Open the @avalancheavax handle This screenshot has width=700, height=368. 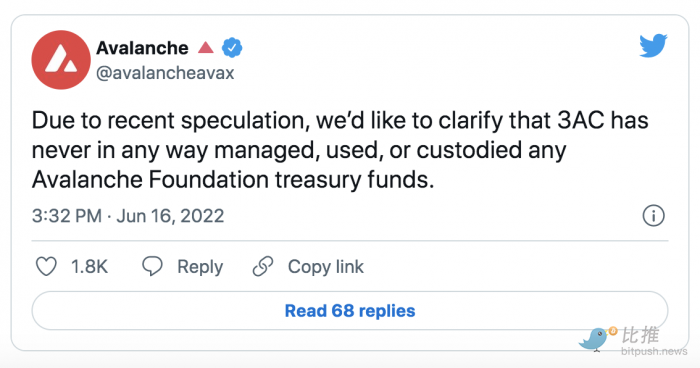tap(165, 73)
